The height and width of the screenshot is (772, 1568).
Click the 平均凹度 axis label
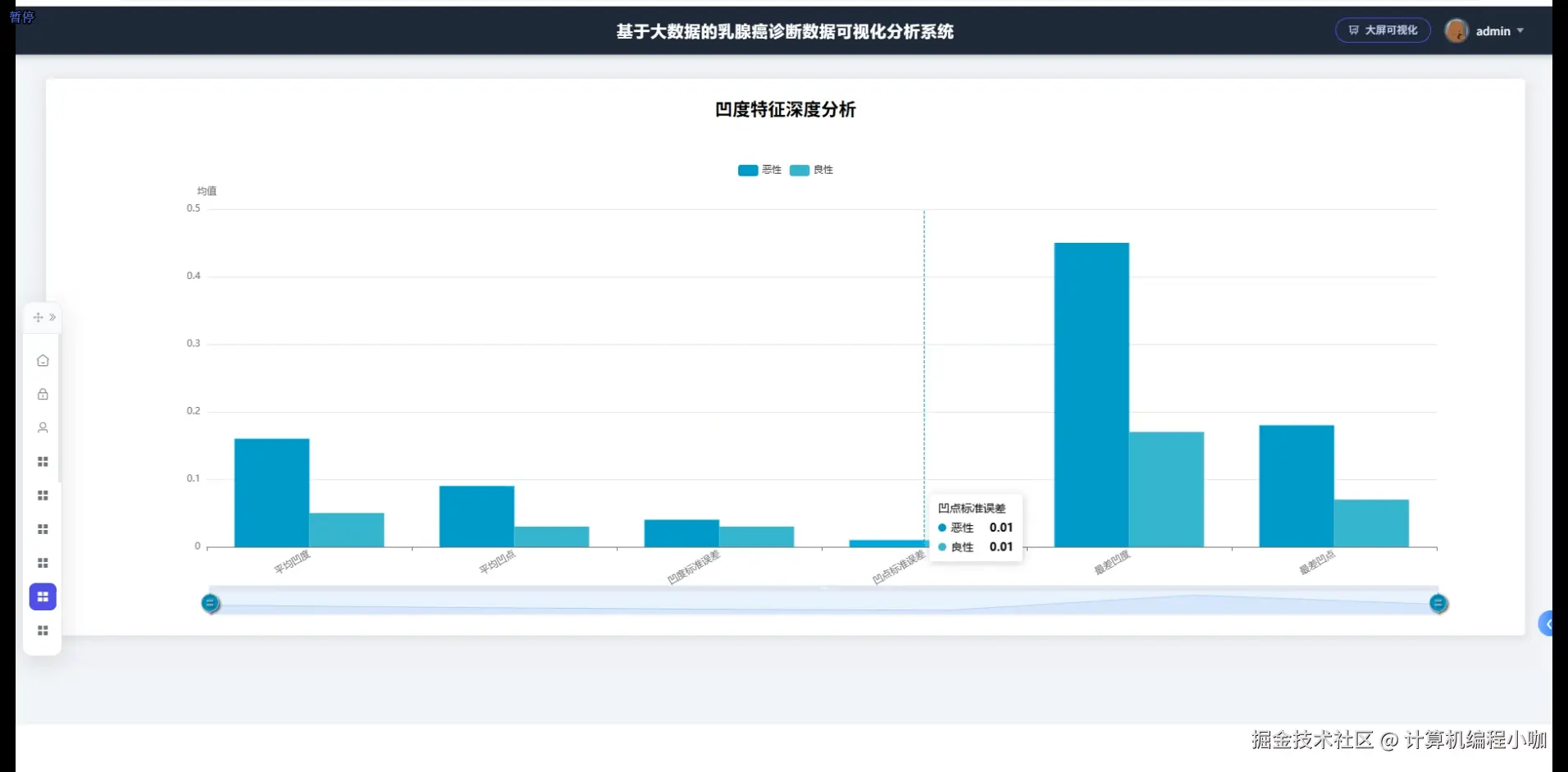pos(292,562)
